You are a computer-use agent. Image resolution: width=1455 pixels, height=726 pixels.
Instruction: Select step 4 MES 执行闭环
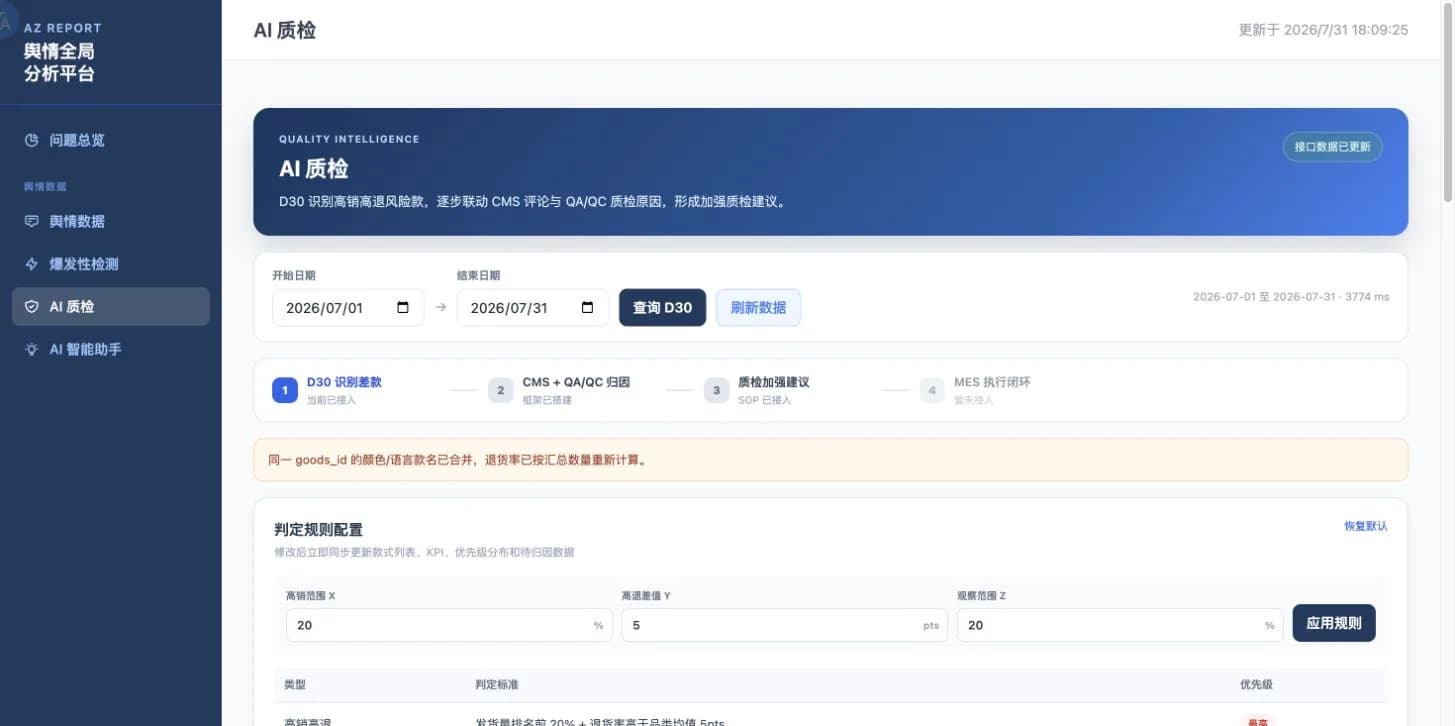pos(976,390)
